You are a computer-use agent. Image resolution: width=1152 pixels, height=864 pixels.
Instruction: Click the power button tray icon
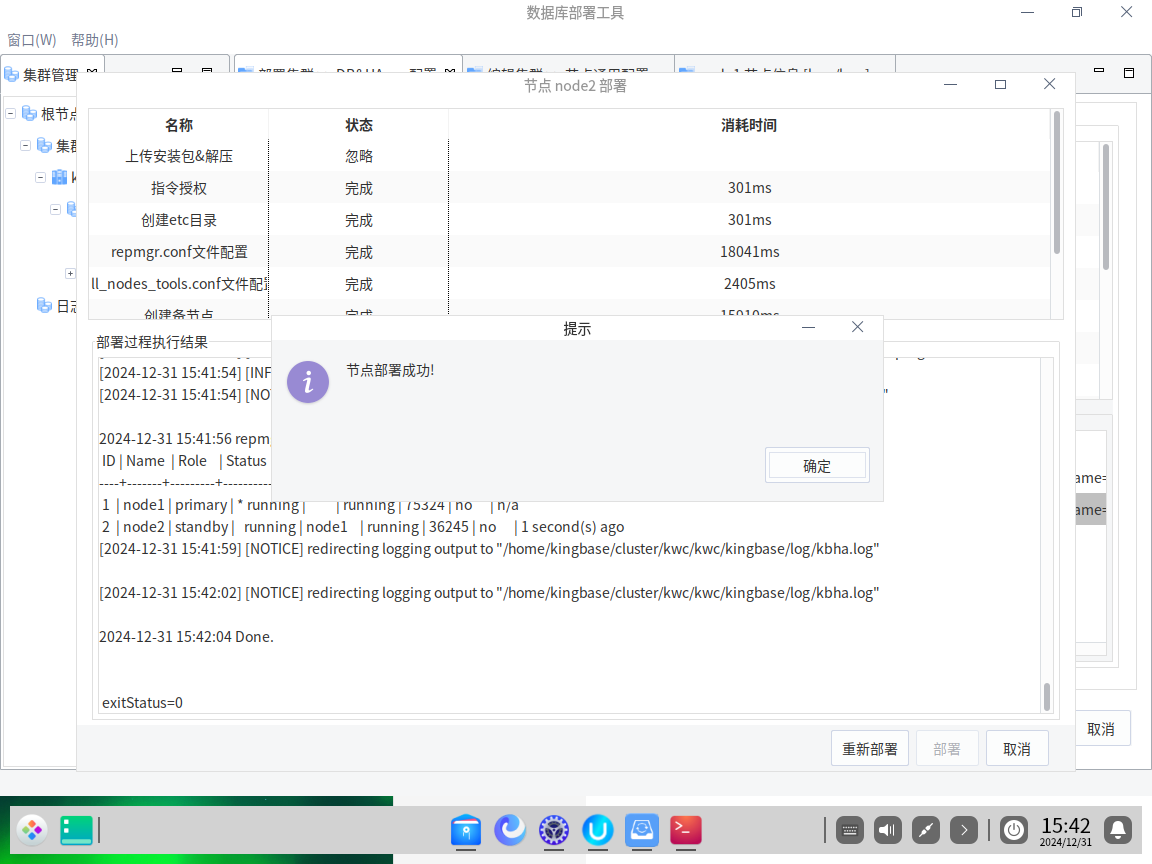point(1014,829)
